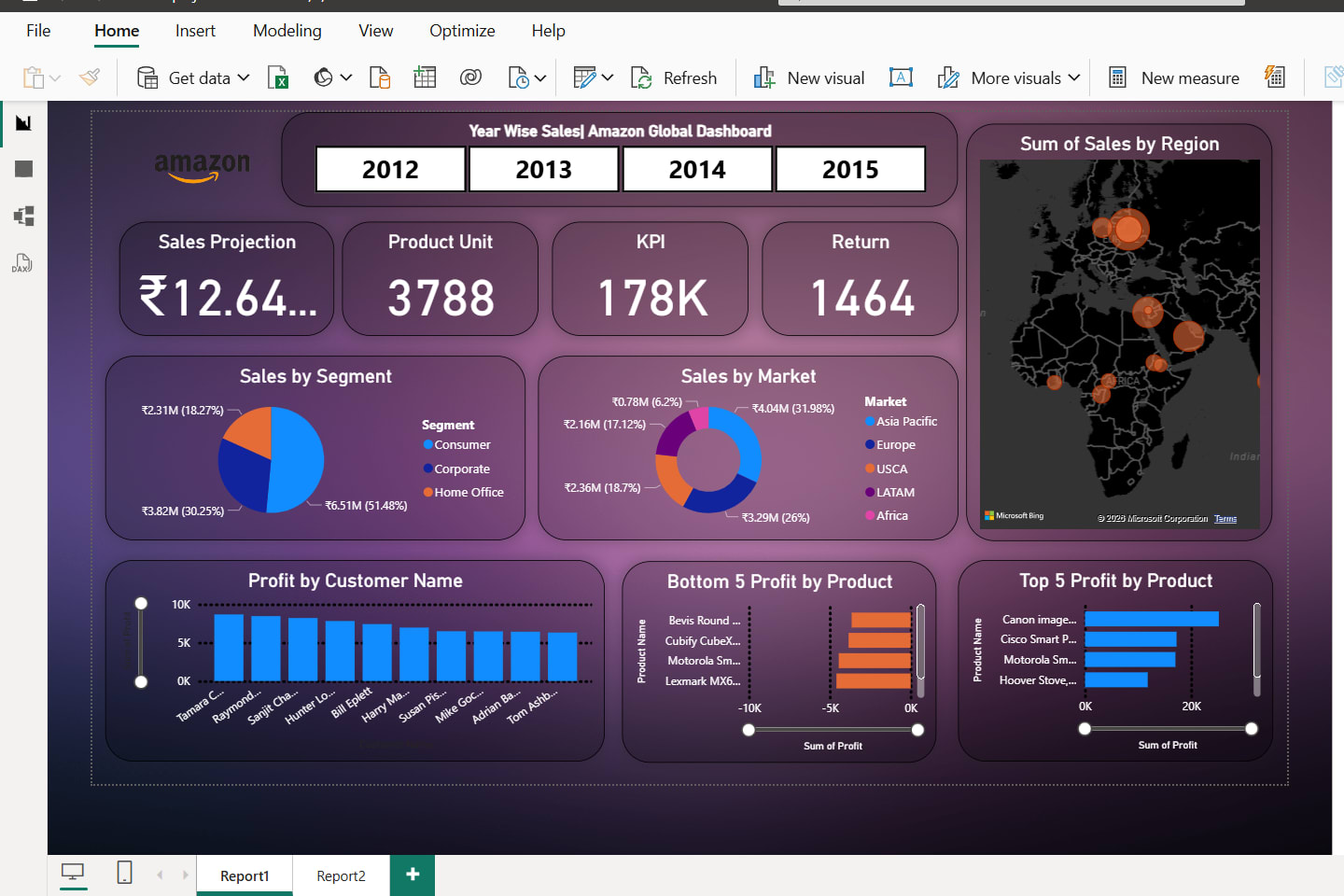Viewport: 1344px width, 896px height.
Task: Expand the Transform data dropdown arrow
Action: (608, 77)
